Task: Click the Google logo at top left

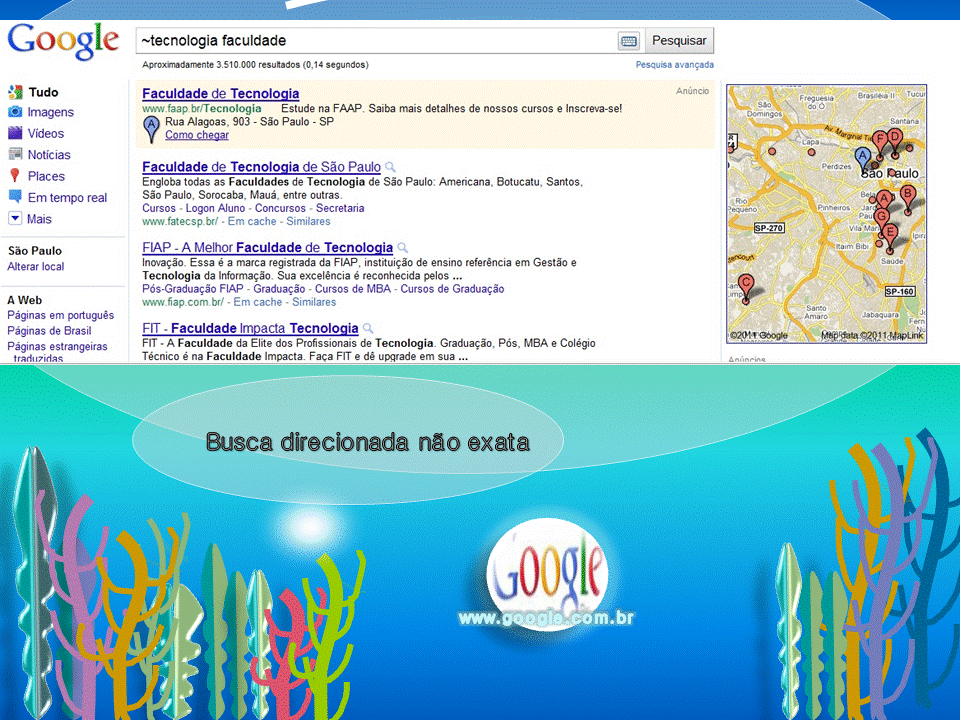Action: point(63,41)
